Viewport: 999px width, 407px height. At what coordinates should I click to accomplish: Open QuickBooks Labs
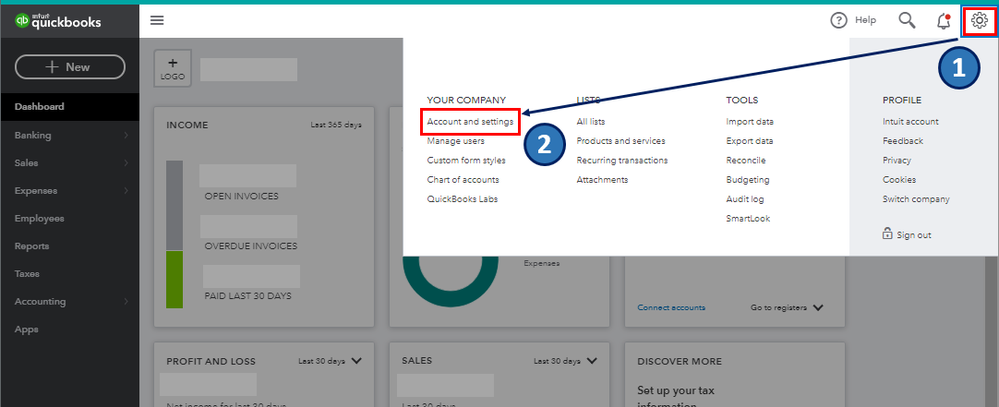click(x=463, y=199)
